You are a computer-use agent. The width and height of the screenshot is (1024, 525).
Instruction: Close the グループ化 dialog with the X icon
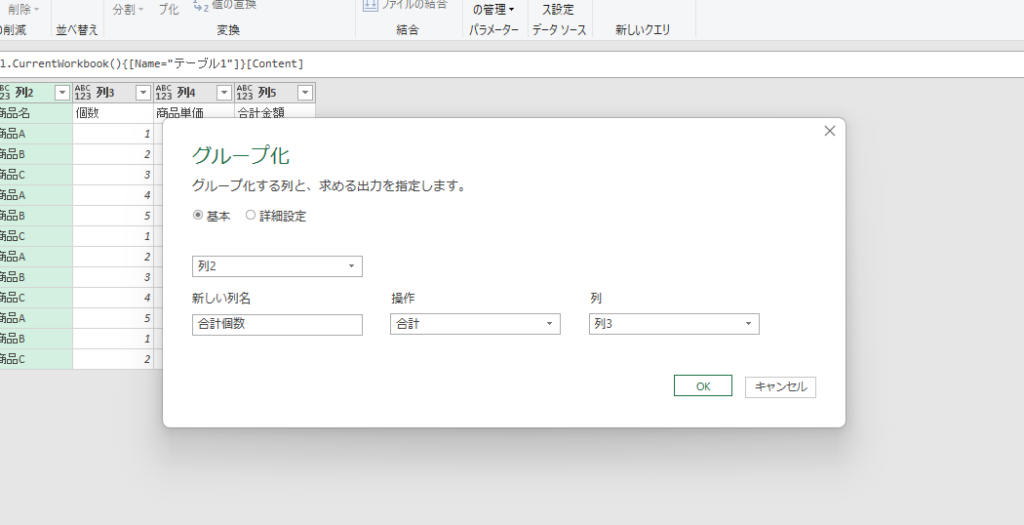pyautogui.click(x=829, y=131)
